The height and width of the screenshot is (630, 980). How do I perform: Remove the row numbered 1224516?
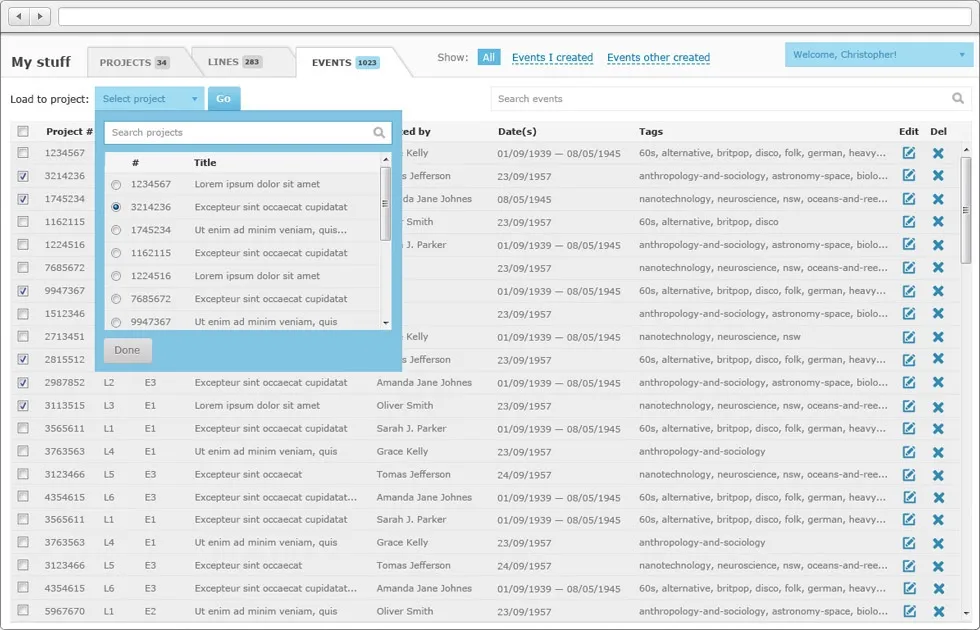(938, 245)
